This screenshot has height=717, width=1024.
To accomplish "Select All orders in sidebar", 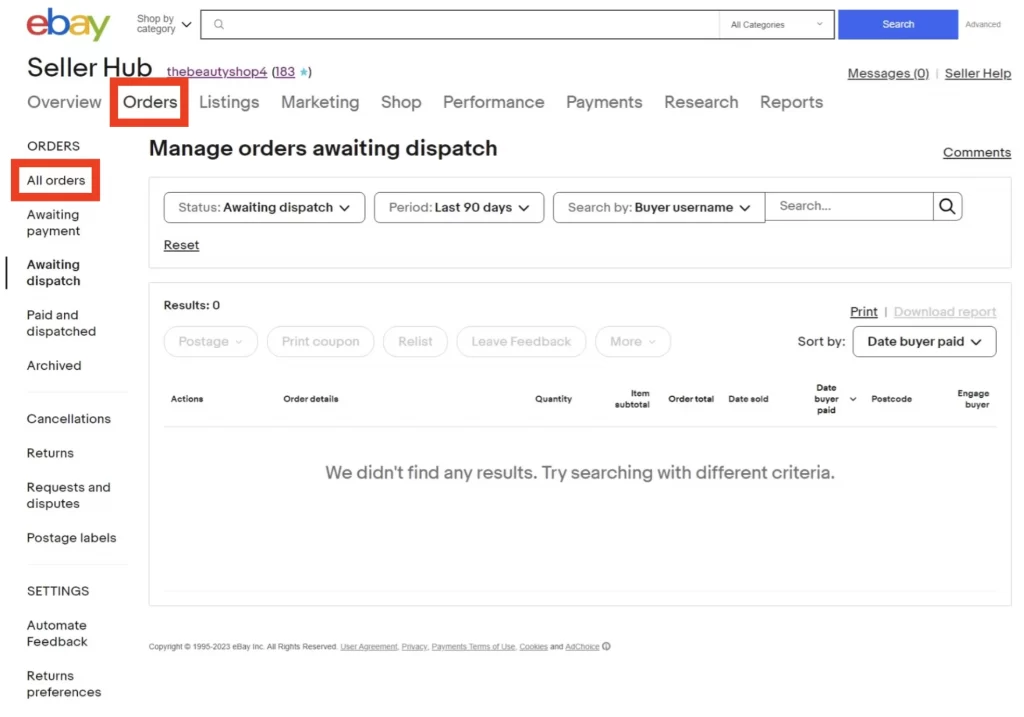I will (x=56, y=180).
